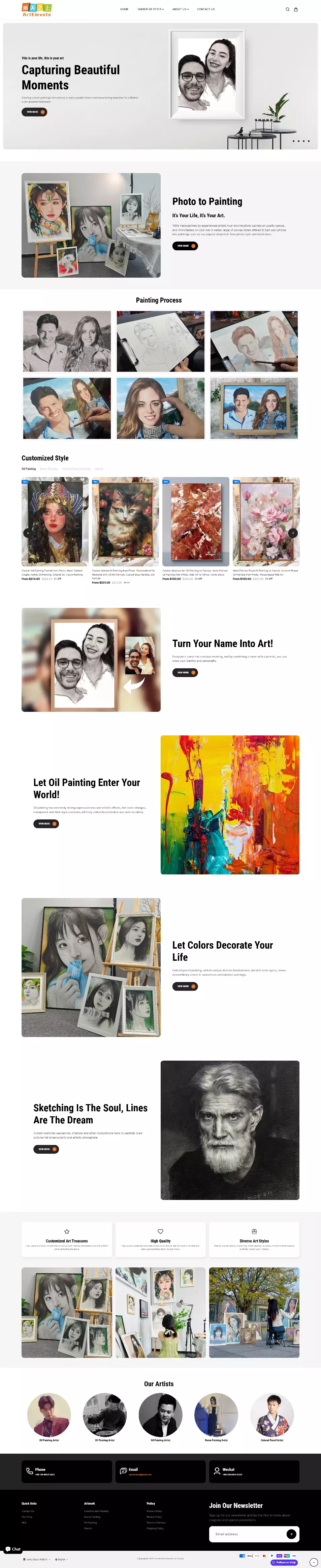Click the back-to-top arrow icon

pyautogui.click(x=313, y=1563)
